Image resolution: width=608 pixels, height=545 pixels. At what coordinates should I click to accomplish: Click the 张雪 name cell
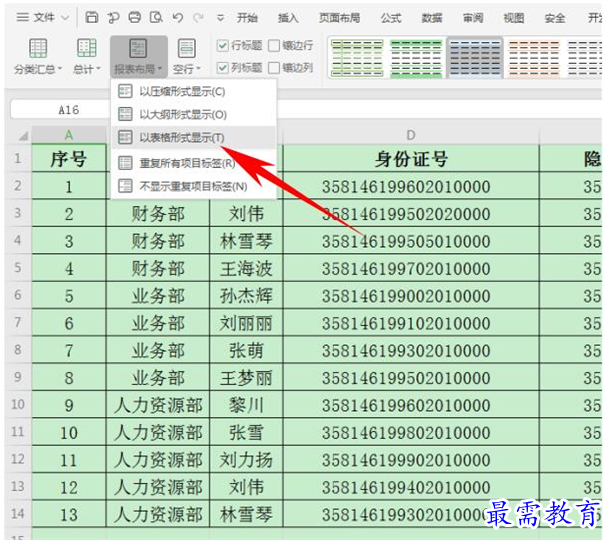[x=246, y=432]
